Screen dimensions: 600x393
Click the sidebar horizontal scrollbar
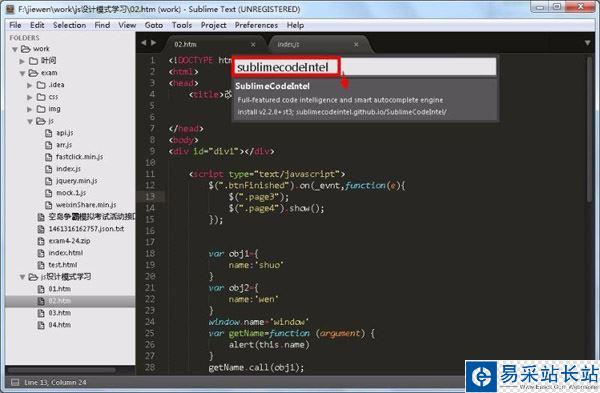61,370
